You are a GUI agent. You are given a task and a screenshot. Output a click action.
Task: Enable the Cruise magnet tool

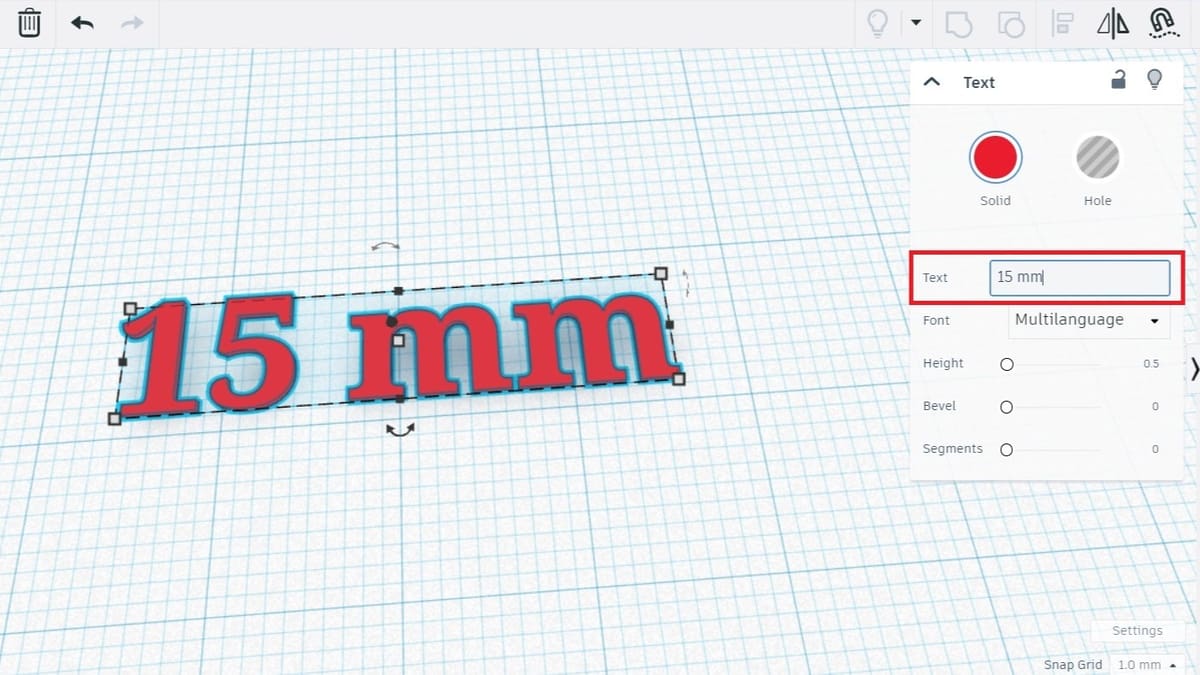click(1163, 23)
